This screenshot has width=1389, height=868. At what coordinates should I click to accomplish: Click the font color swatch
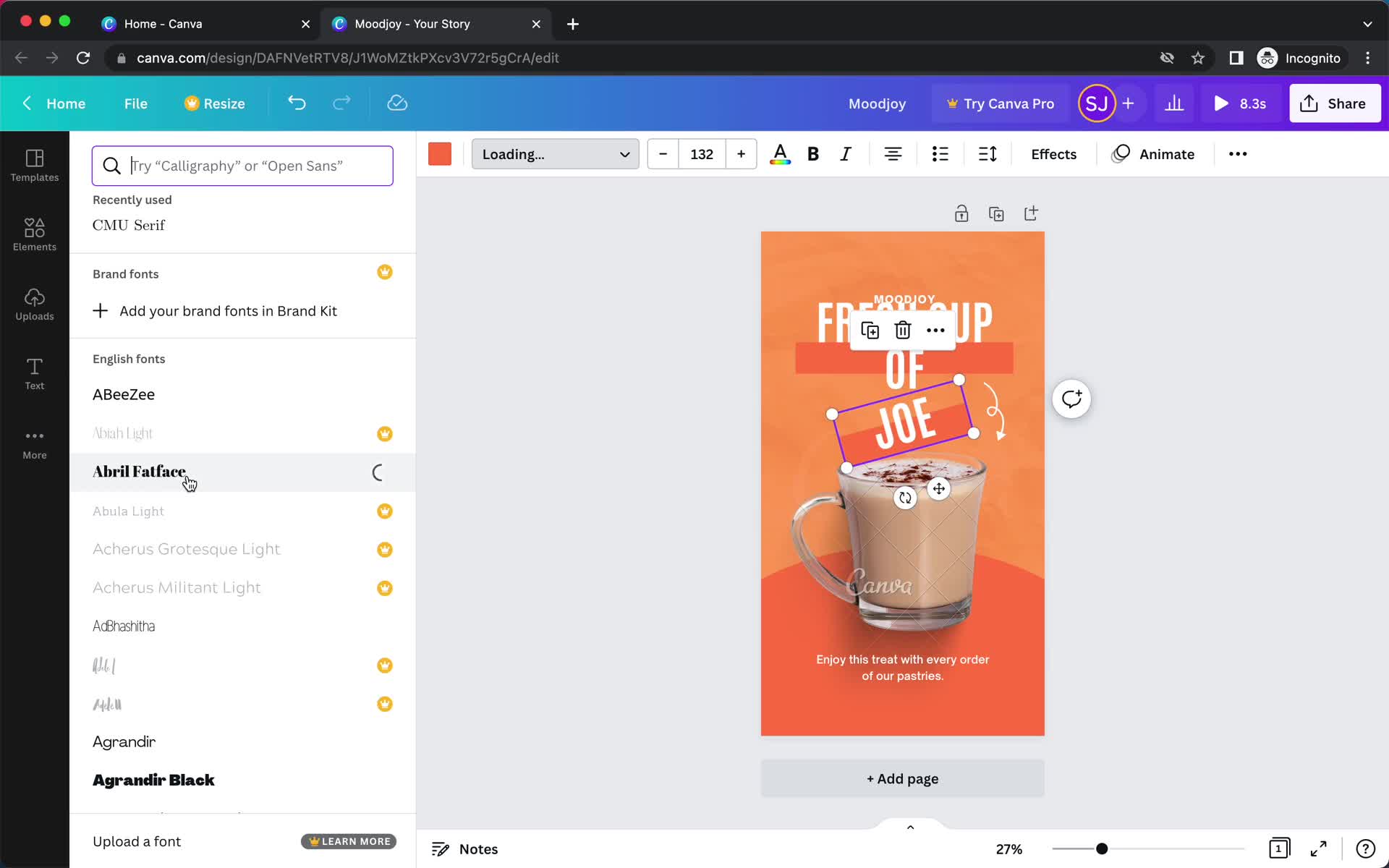point(779,154)
